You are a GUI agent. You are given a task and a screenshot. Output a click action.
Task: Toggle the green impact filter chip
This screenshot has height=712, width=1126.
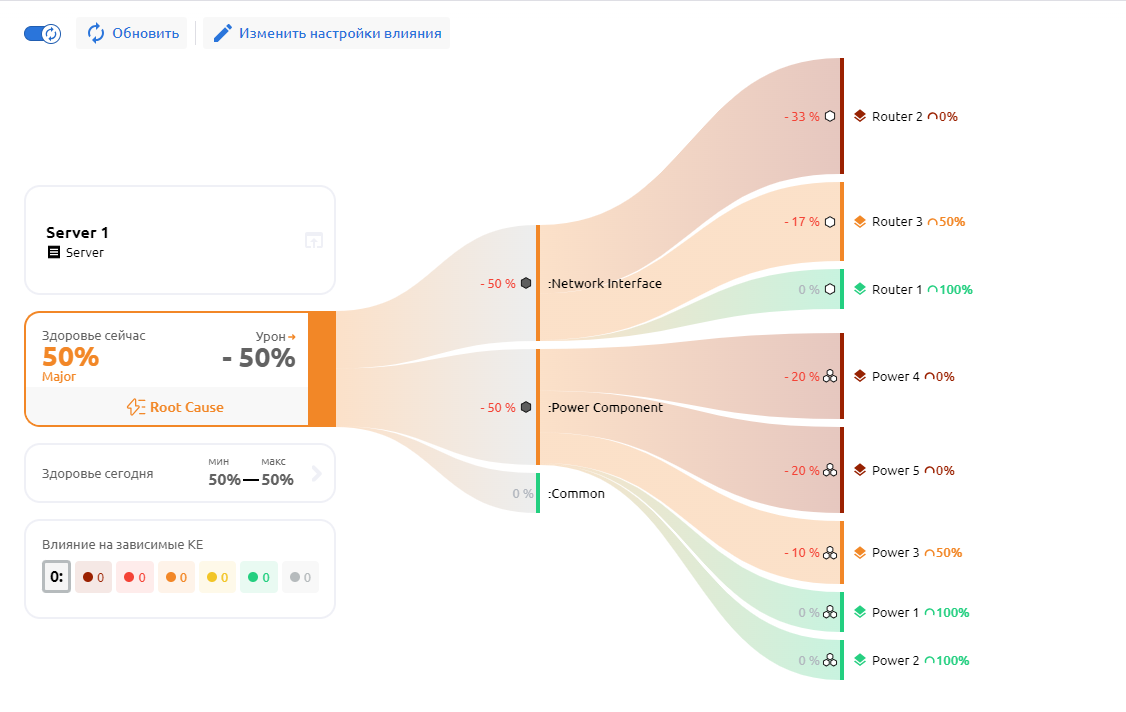(259, 577)
